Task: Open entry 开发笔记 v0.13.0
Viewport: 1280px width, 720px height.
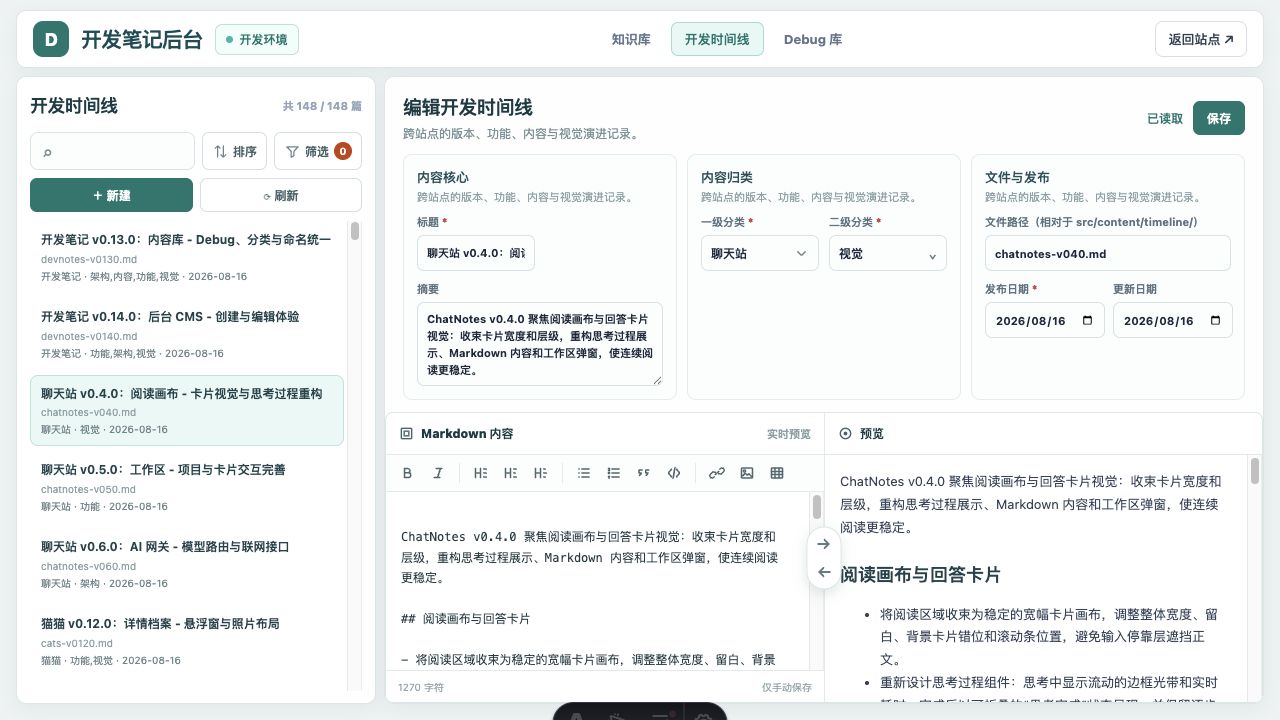Action: [187, 257]
